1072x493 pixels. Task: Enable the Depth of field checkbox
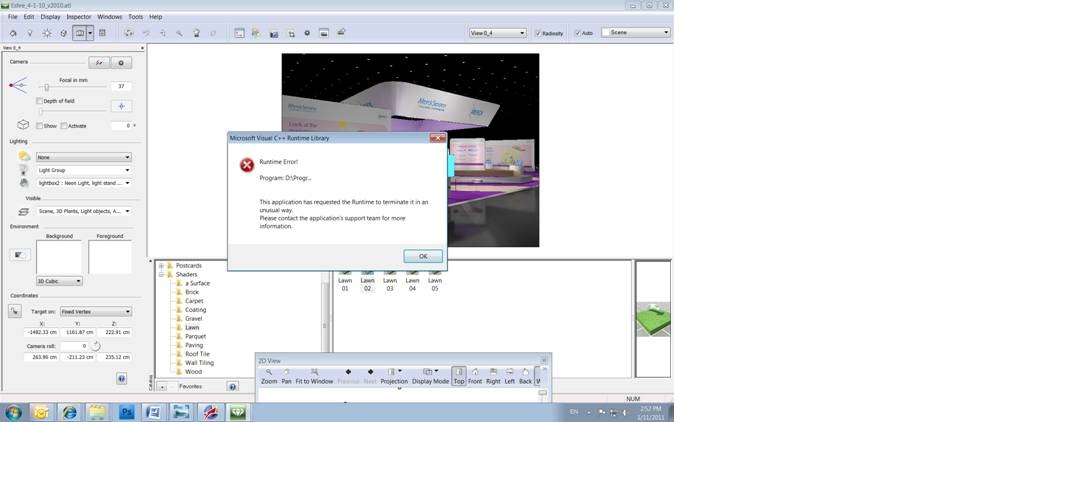40,101
